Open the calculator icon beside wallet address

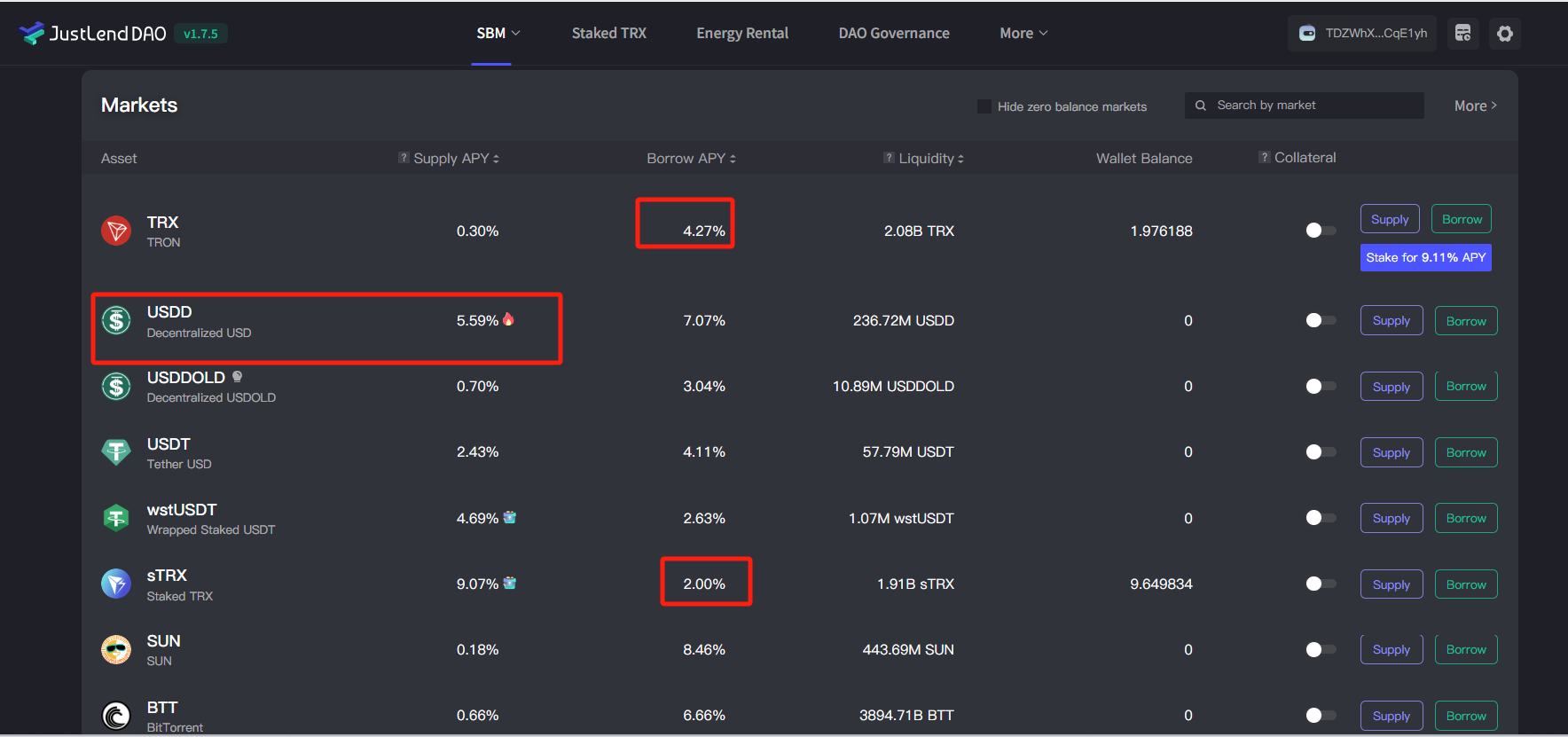point(1462,34)
